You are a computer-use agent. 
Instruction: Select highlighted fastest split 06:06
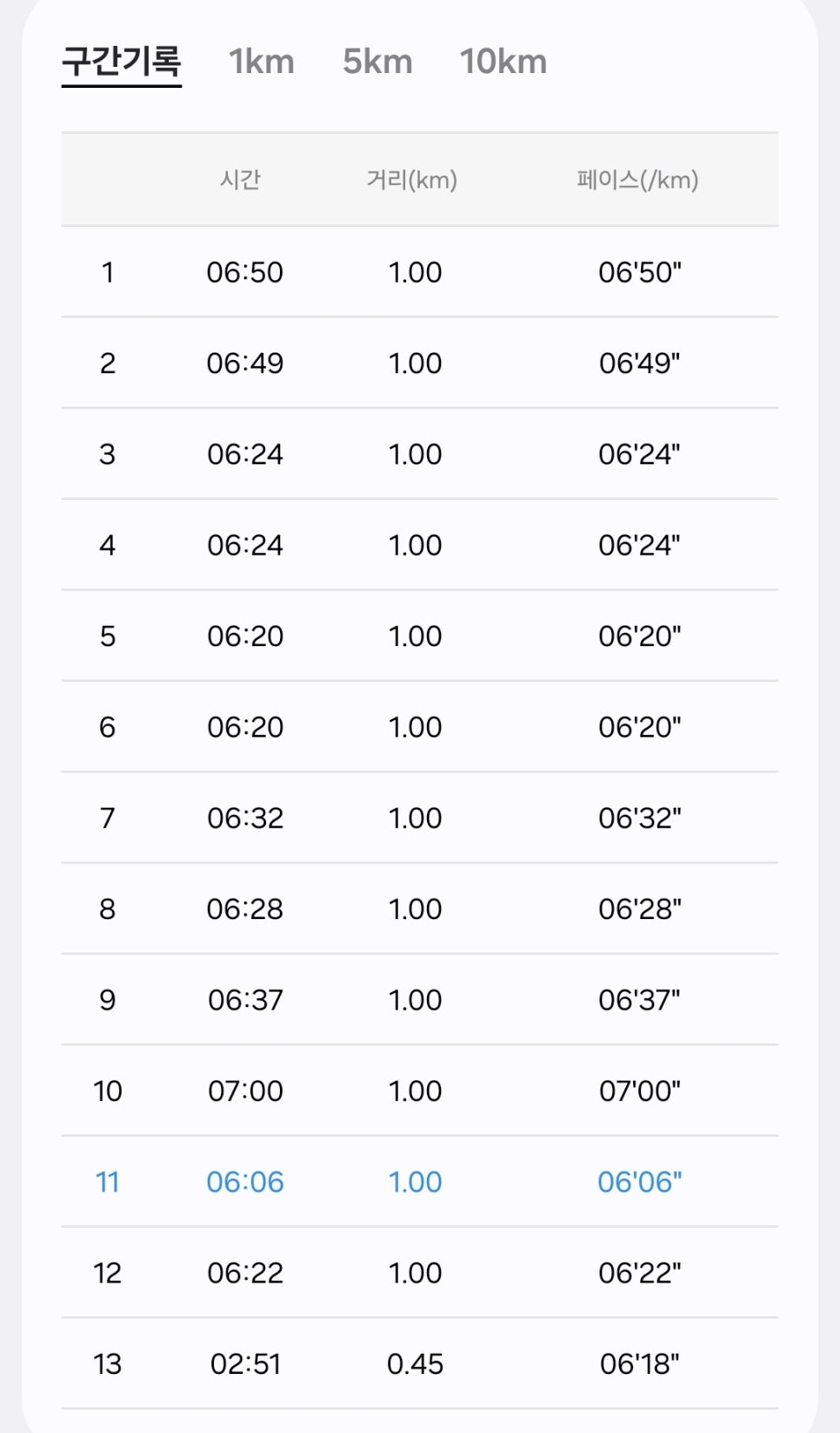tap(245, 1182)
